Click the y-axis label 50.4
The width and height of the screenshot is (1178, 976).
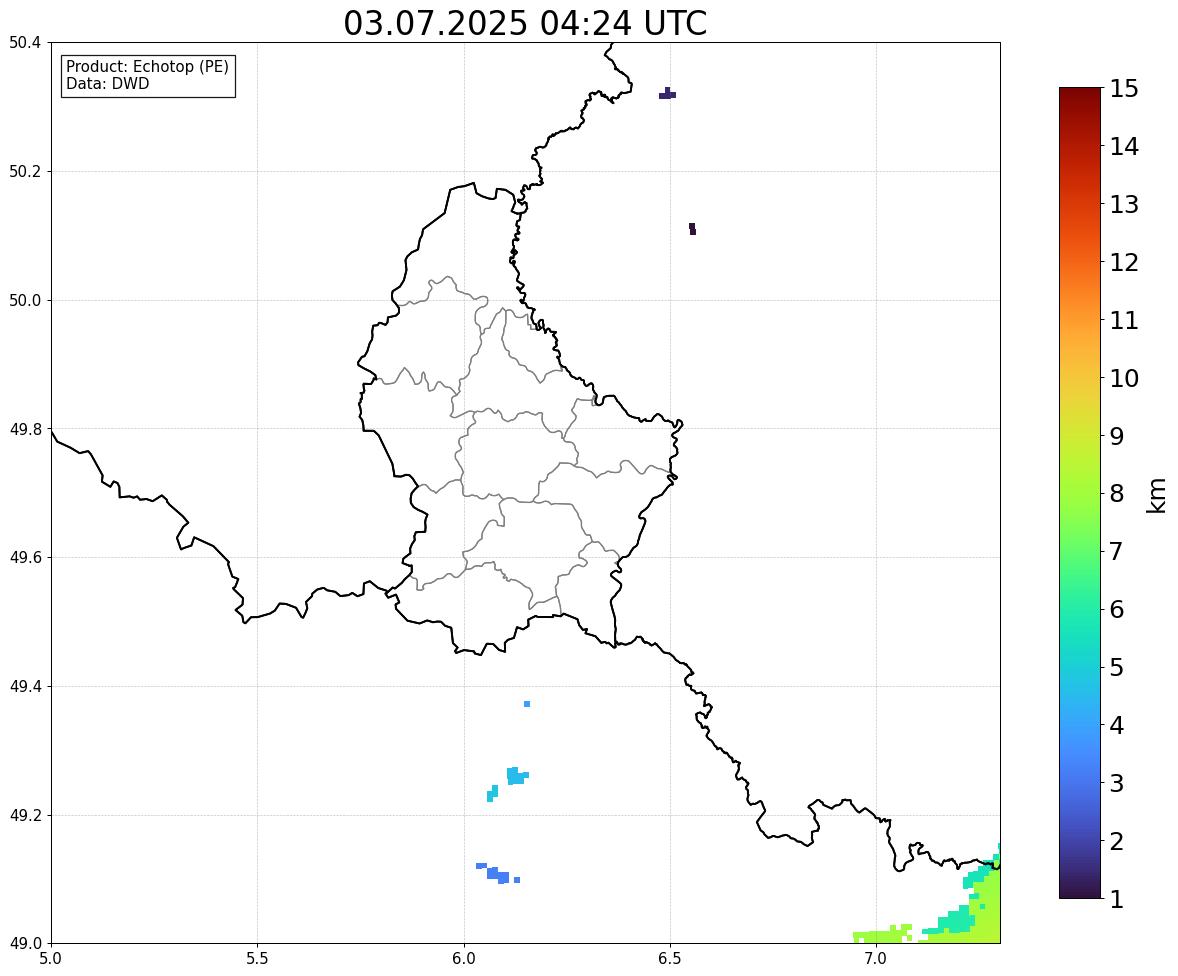(25, 43)
